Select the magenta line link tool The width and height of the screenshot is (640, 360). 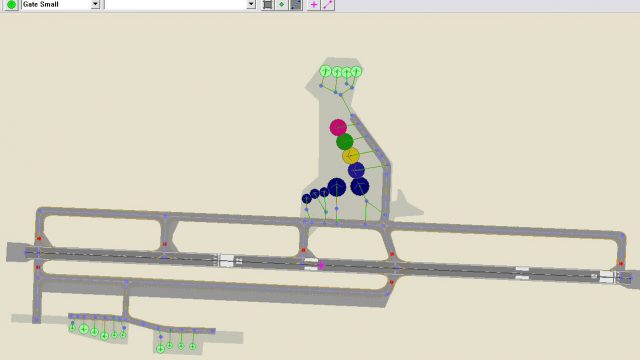[328, 4]
